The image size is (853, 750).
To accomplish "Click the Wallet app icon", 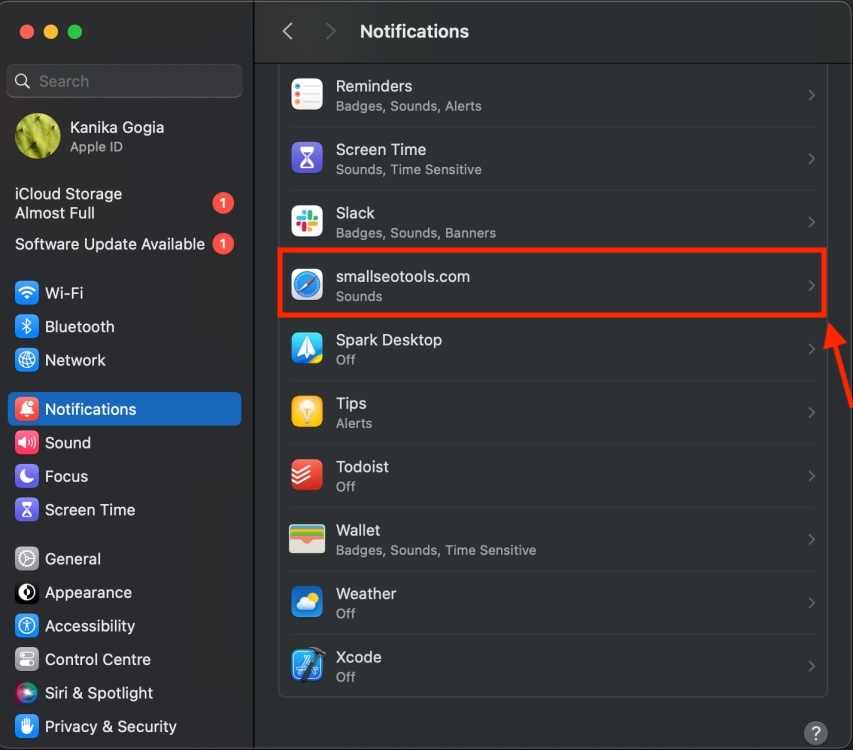I will click(x=307, y=538).
